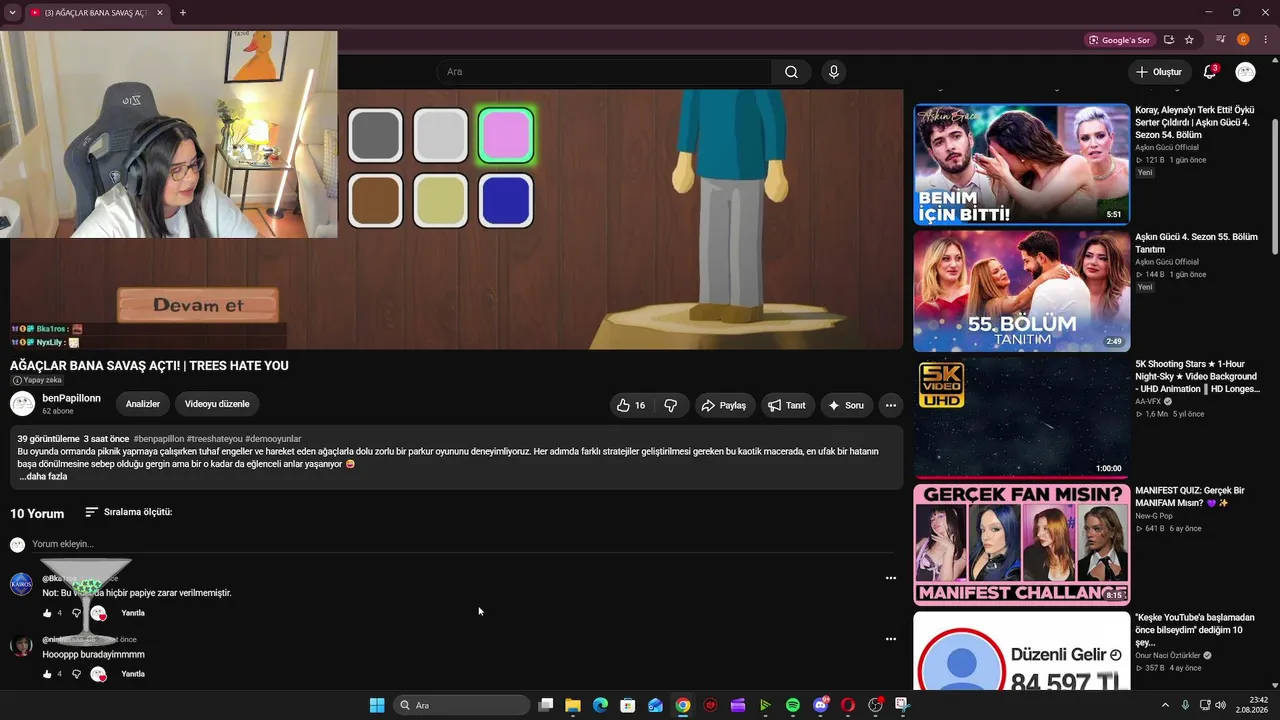
Task: Click the Soru ask button
Action: (846, 405)
